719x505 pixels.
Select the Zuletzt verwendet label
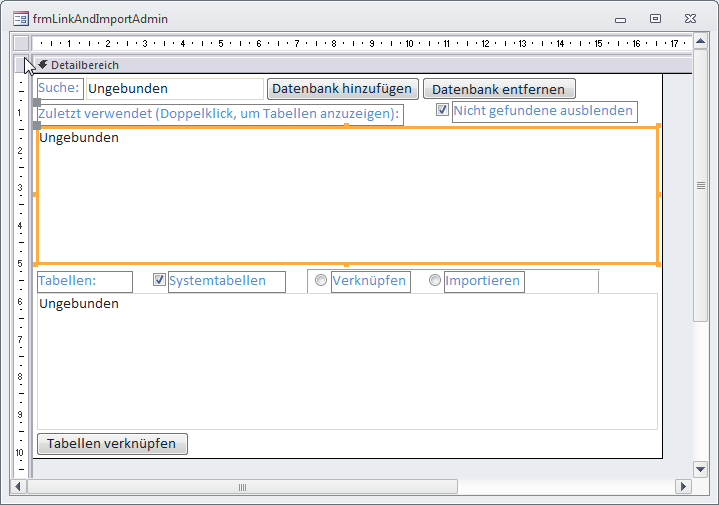[218, 114]
